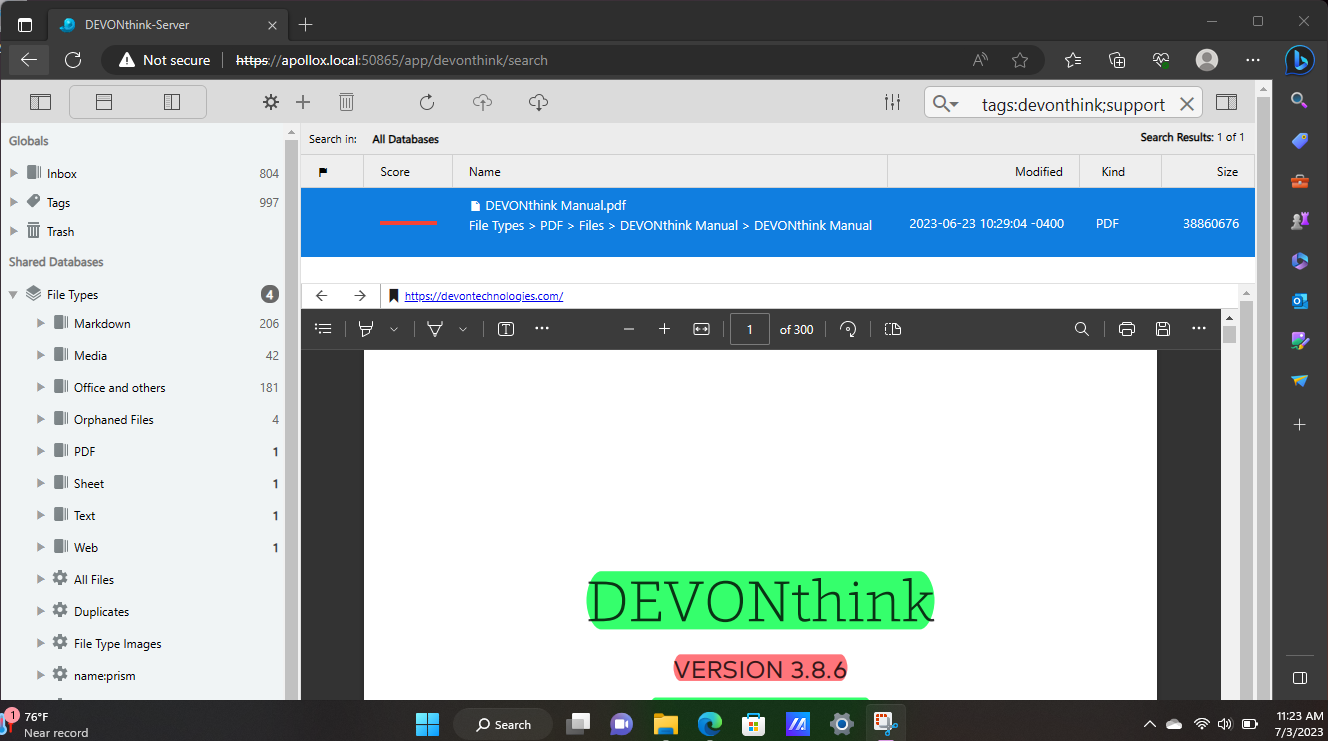Click the cloud upload icon

(x=482, y=102)
